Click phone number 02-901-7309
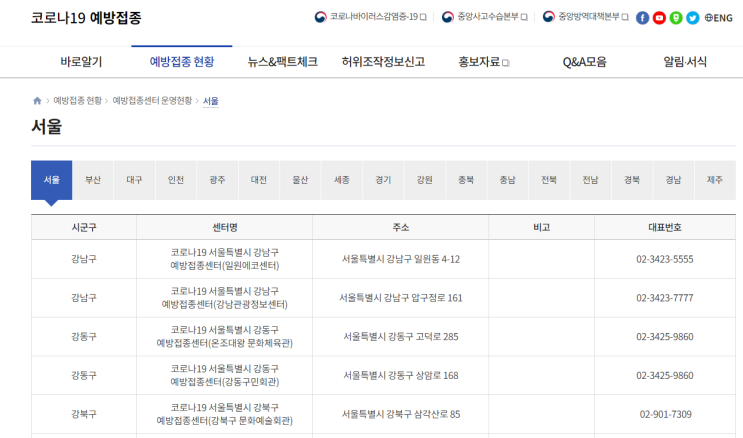The image size is (743, 438). [x=666, y=414]
